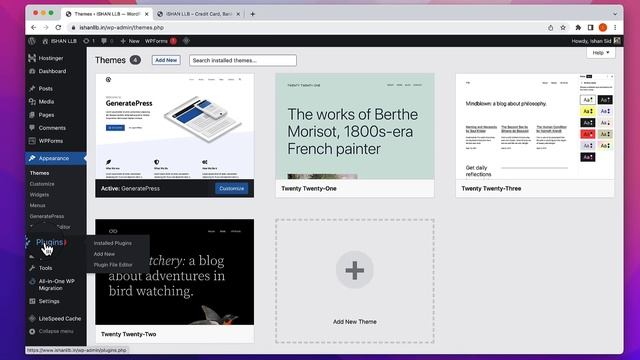This screenshot has width=640, height=360.
Task: Close the Credit Card browser tab
Action: click(238, 14)
